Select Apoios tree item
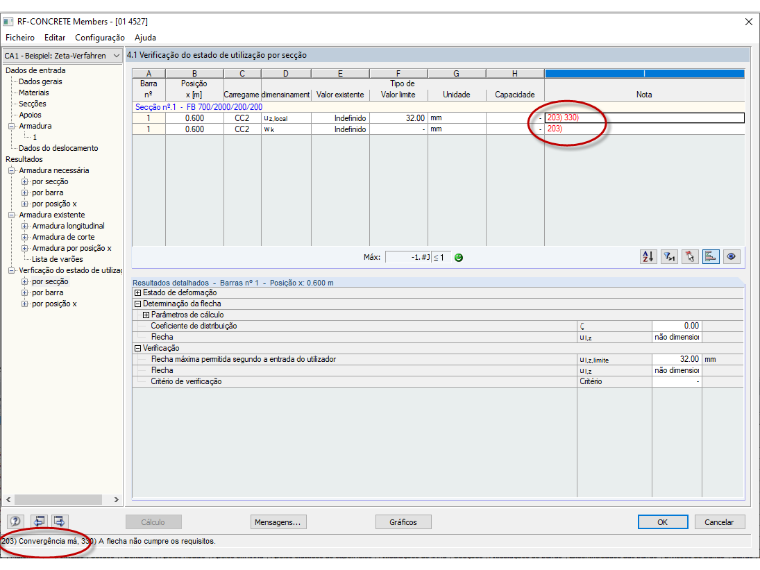The width and height of the screenshot is (760, 570). 30,115
